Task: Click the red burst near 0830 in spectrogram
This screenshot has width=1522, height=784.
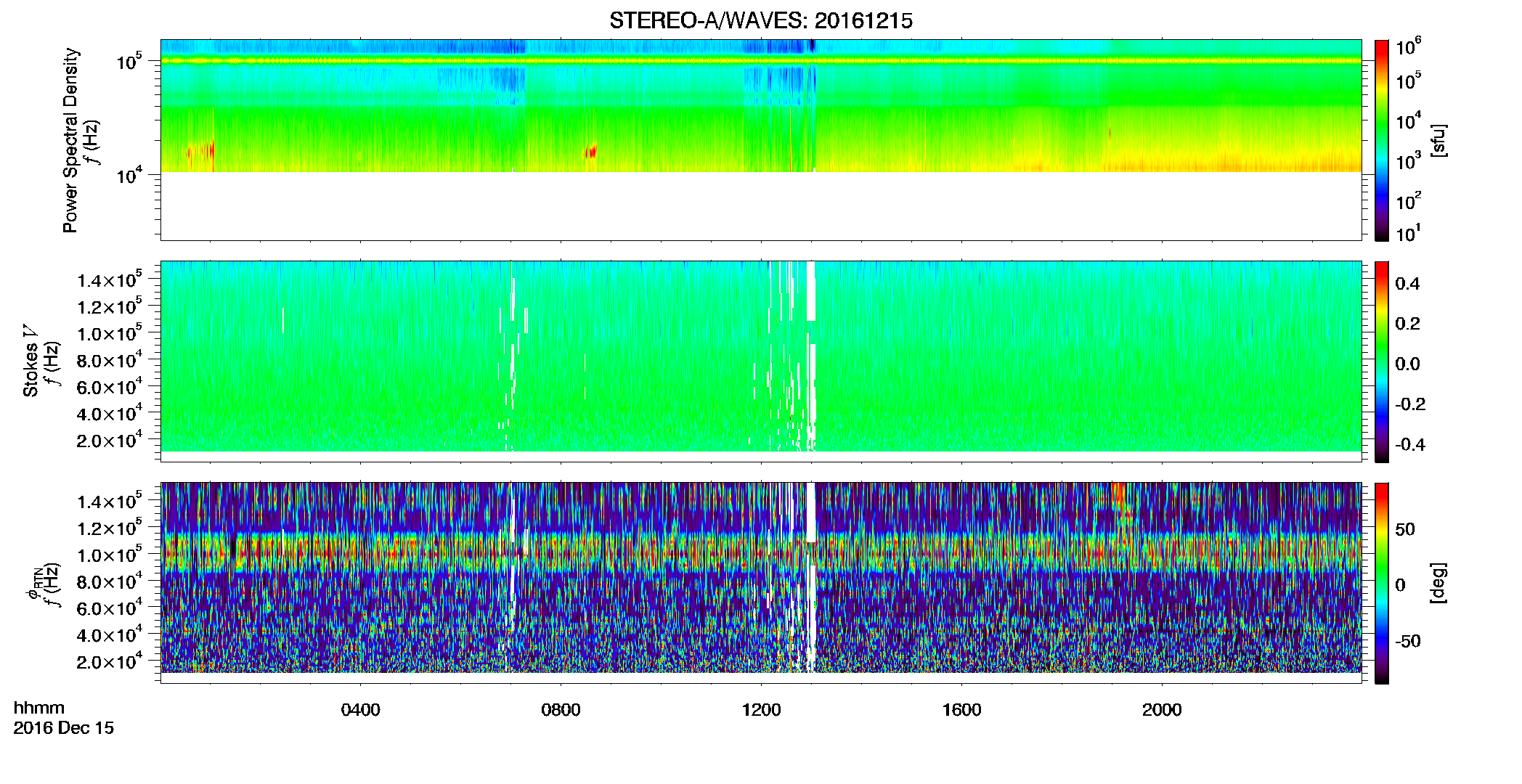Action: pos(591,151)
